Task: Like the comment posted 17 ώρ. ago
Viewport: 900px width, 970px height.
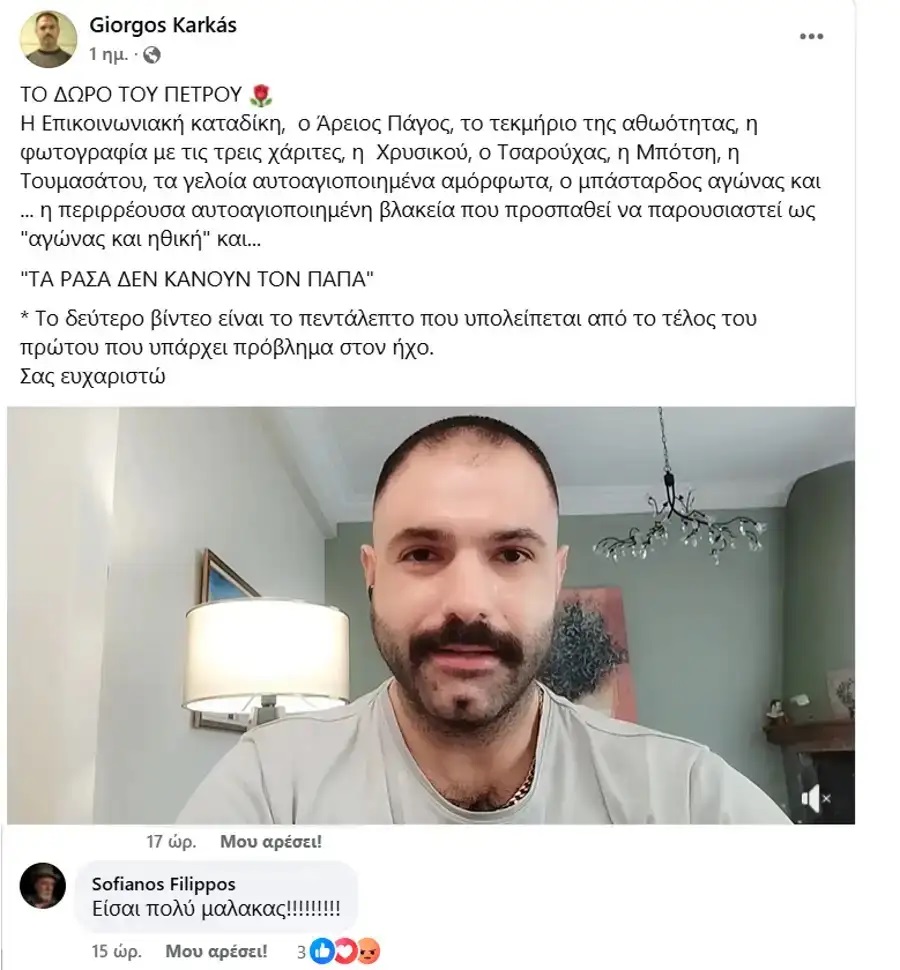Action: [271, 841]
